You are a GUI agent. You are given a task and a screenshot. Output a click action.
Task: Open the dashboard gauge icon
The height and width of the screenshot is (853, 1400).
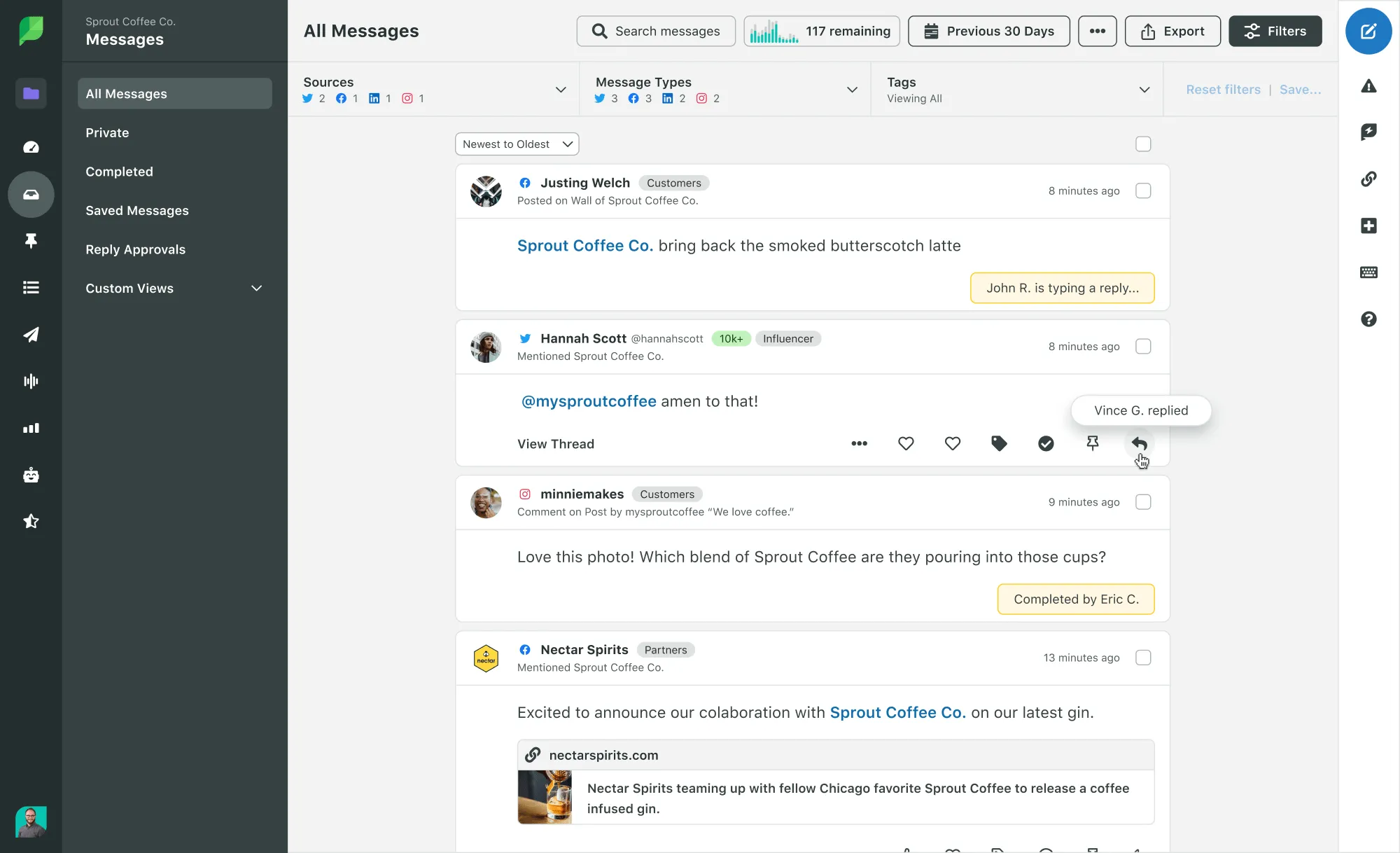pos(31,147)
